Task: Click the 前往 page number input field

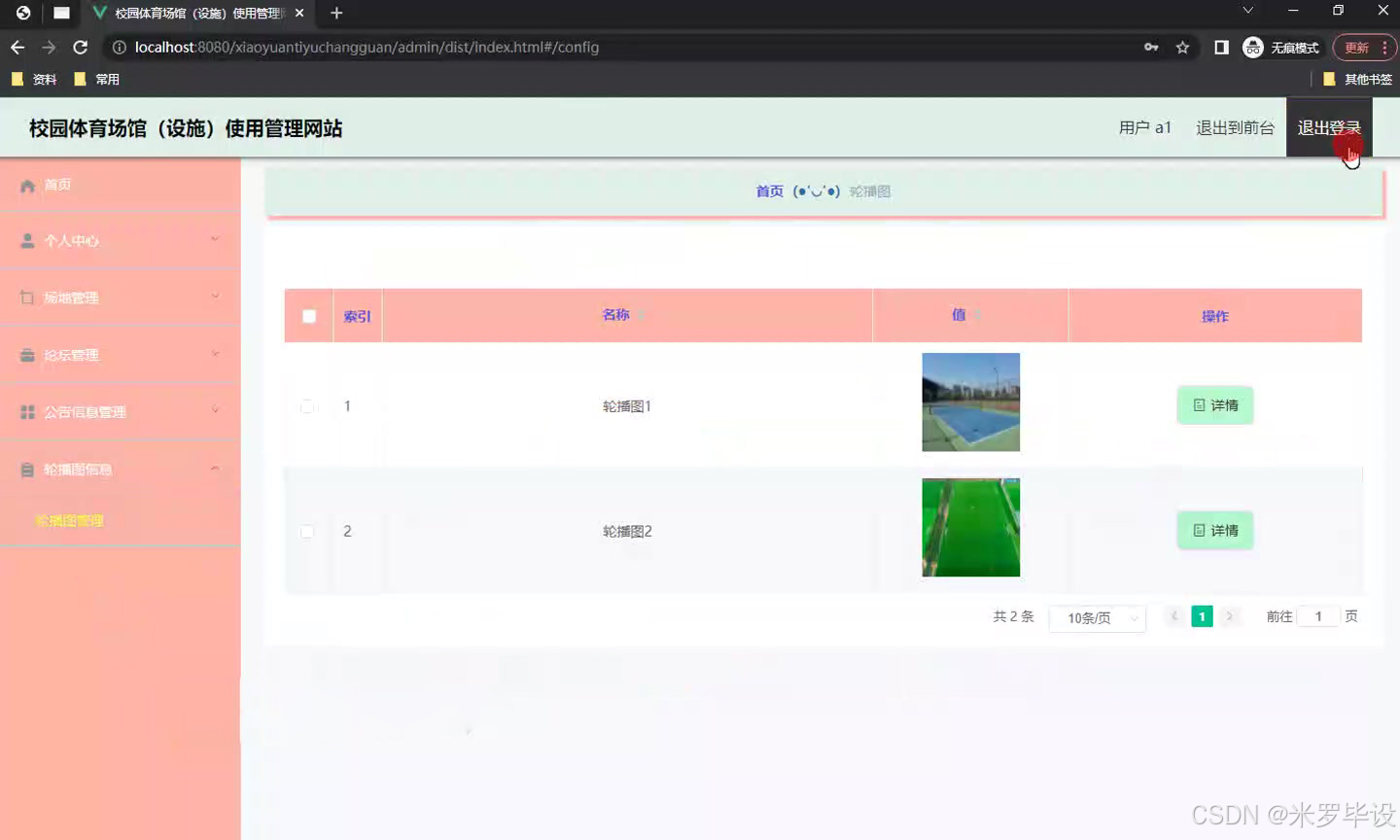Action: point(1318,615)
